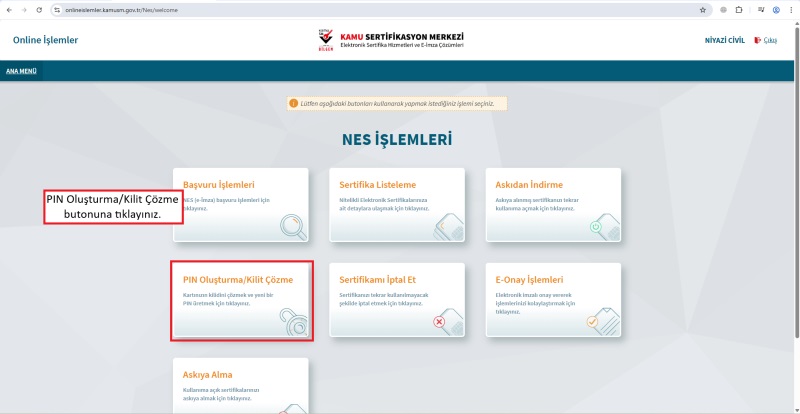This screenshot has height=414, width=800.
Task: Click the red X icon on Sertifikamı İptal Et
Action: pyautogui.click(x=441, y=321)
